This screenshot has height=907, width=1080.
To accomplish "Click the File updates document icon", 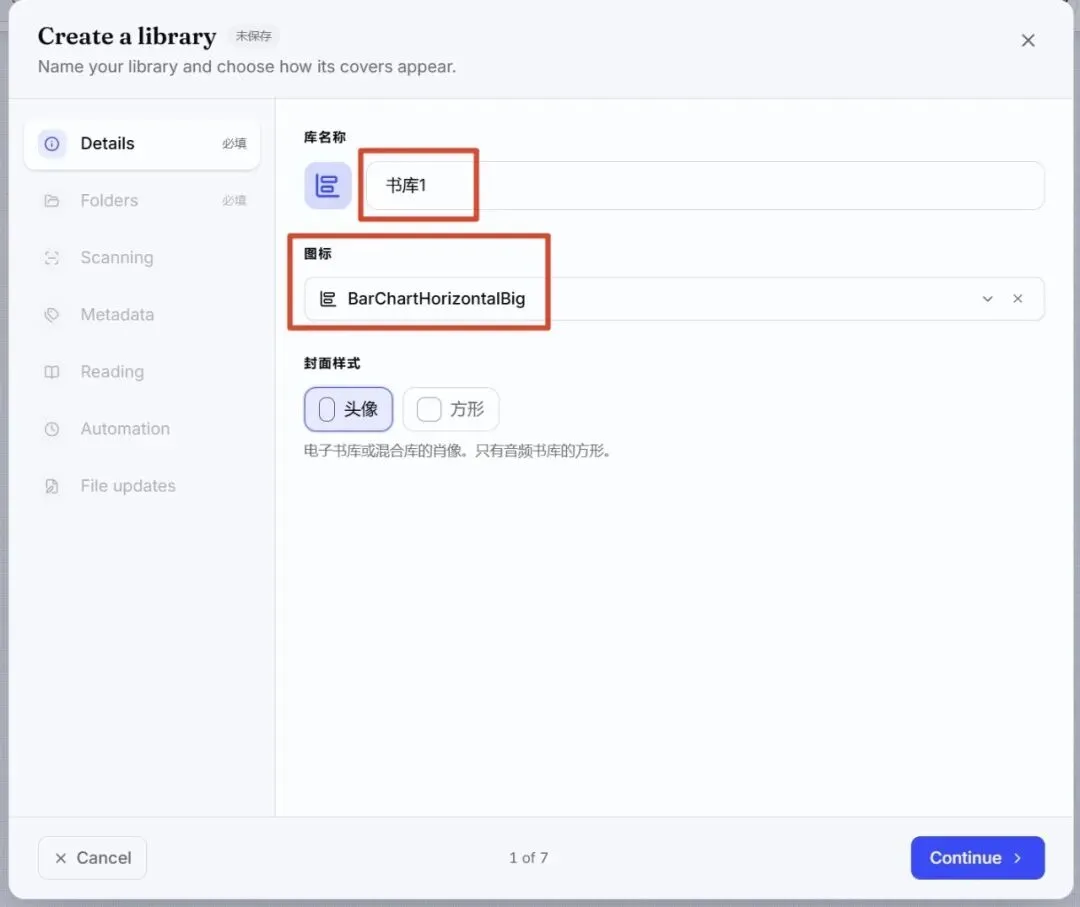I will pyautogui.click(x=52, y=486).
